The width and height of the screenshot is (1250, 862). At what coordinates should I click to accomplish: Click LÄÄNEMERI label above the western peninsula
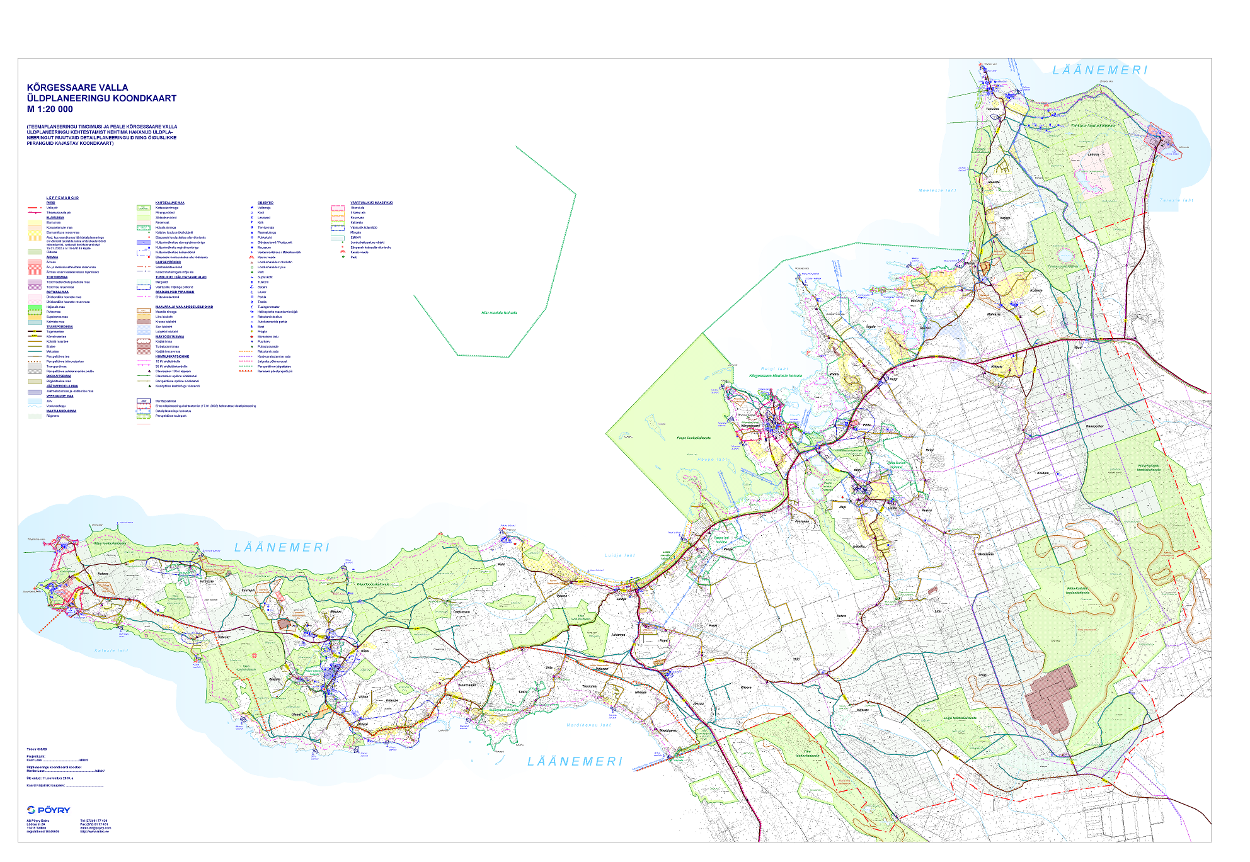pos(281,547)
